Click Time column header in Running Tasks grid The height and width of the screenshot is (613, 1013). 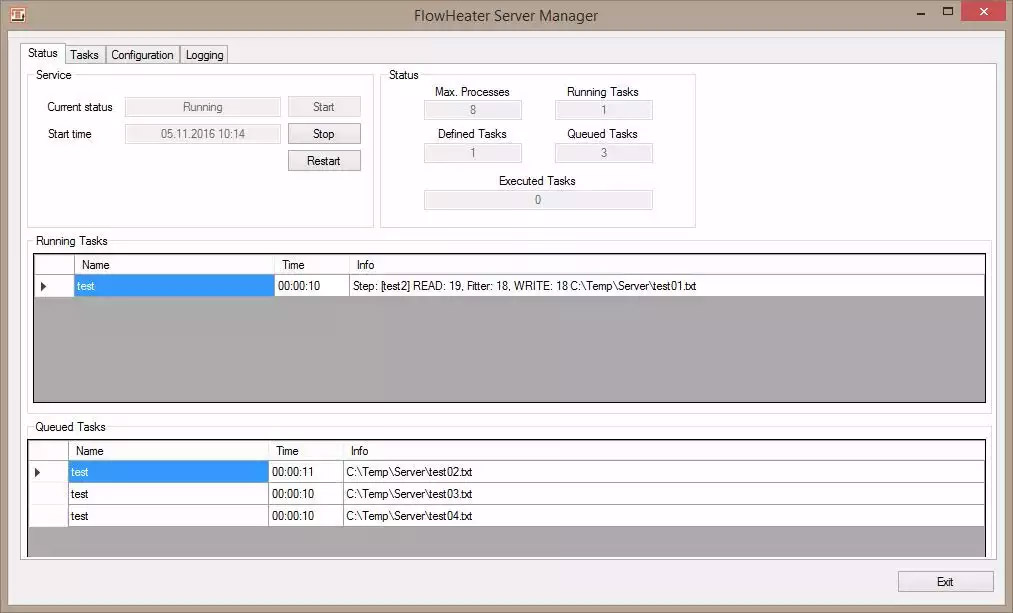pos(312,265)
